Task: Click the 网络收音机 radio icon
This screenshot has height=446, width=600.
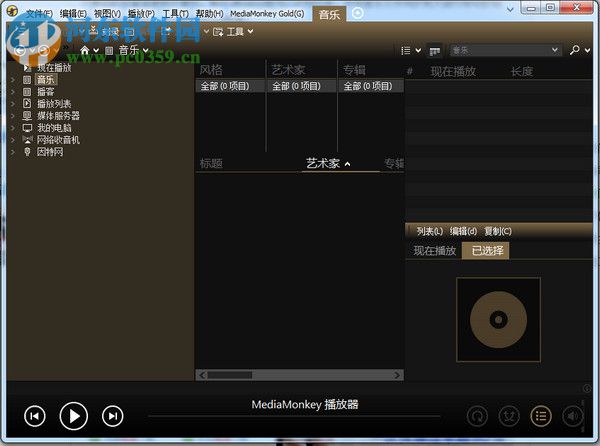Action: [27, 140]
